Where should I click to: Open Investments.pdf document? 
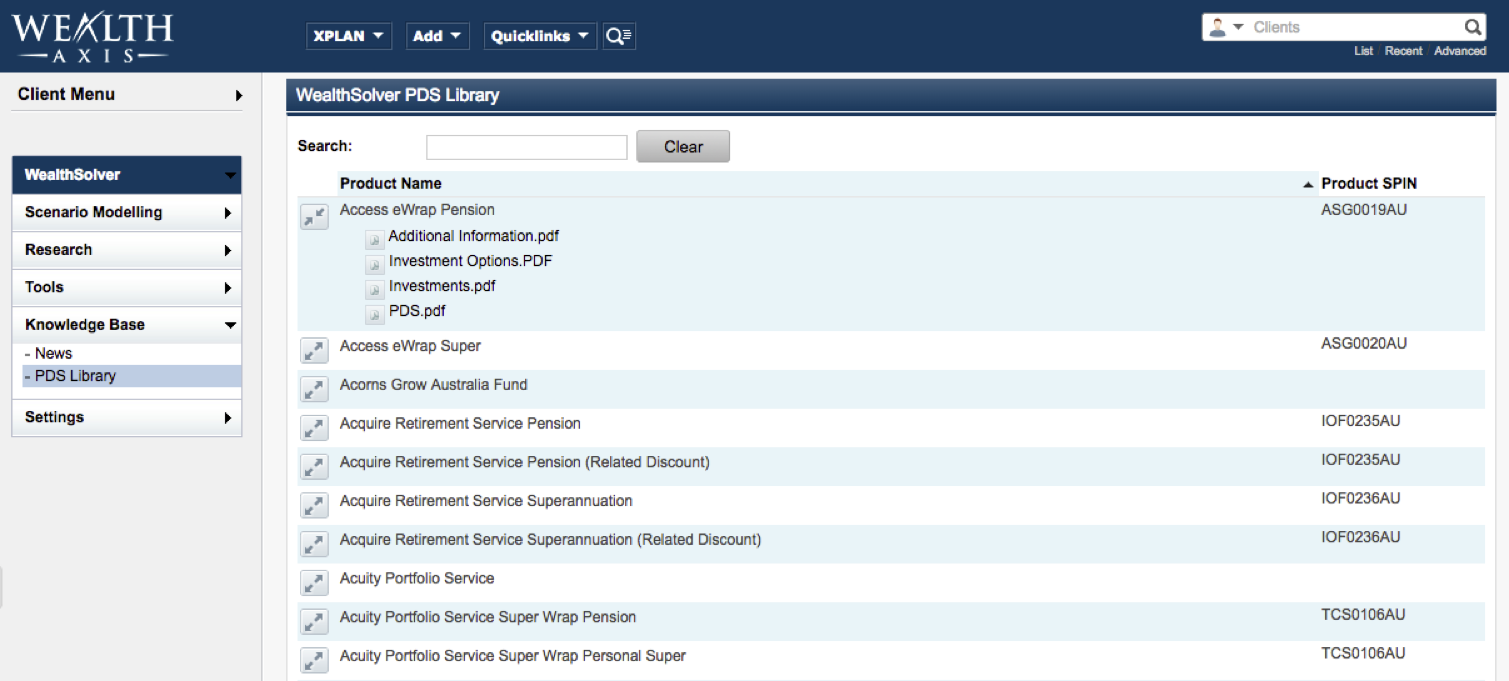point(442,286)
